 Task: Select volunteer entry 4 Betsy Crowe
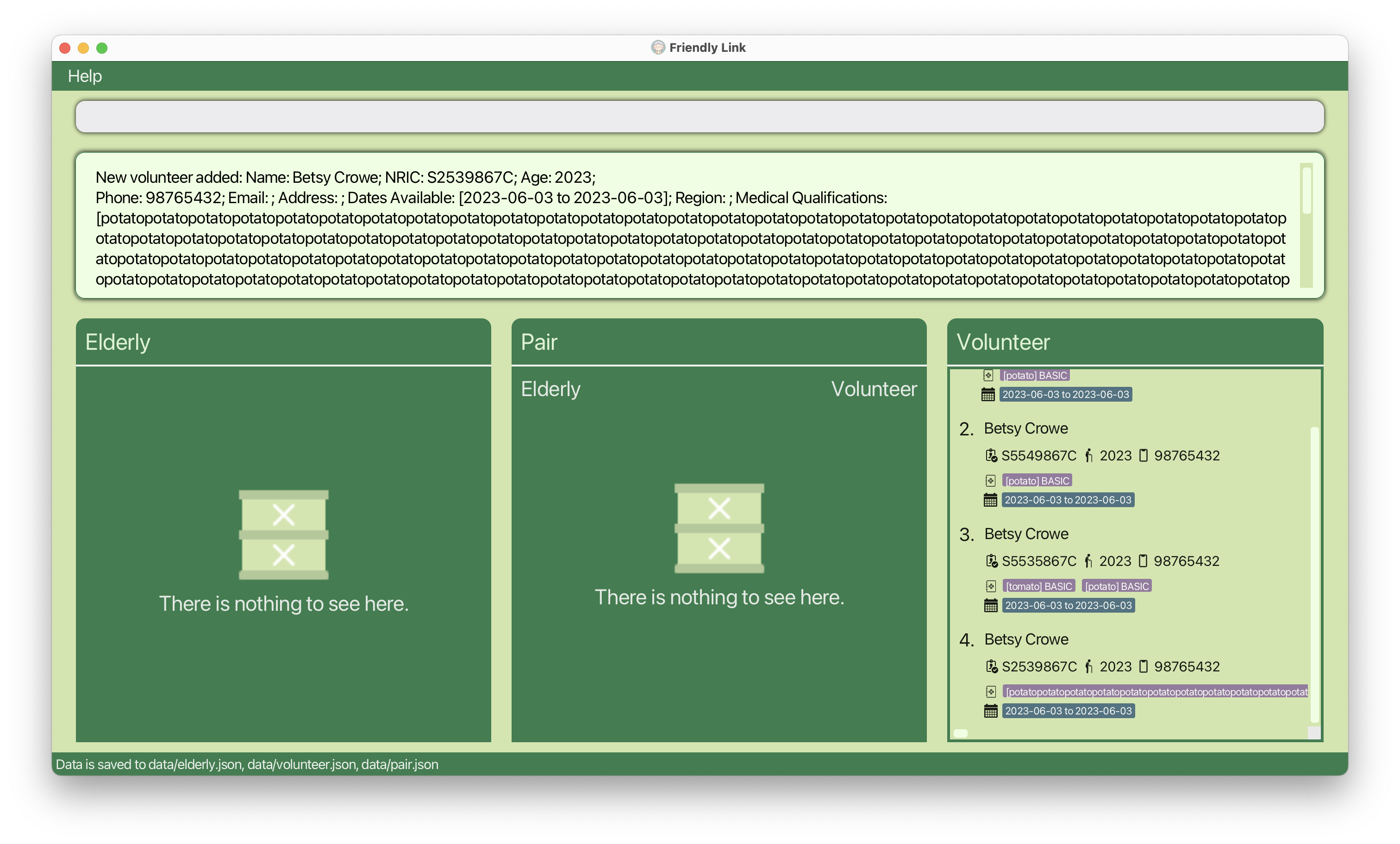tap(1025, 639)
